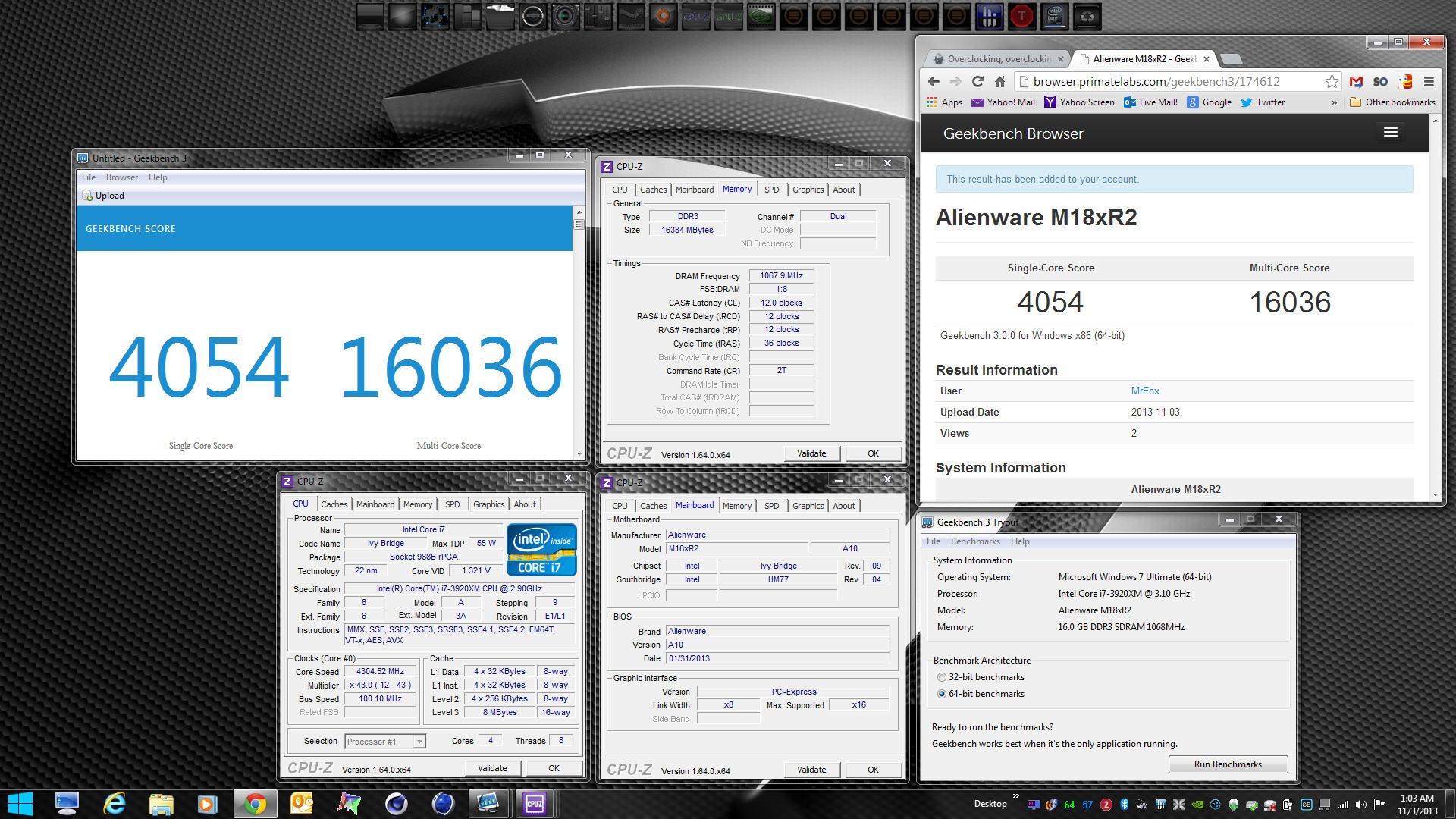Screen dimensions: 1456x819
Task: Show hidden bookmarks via the chevron
Action: (1334, 102)
